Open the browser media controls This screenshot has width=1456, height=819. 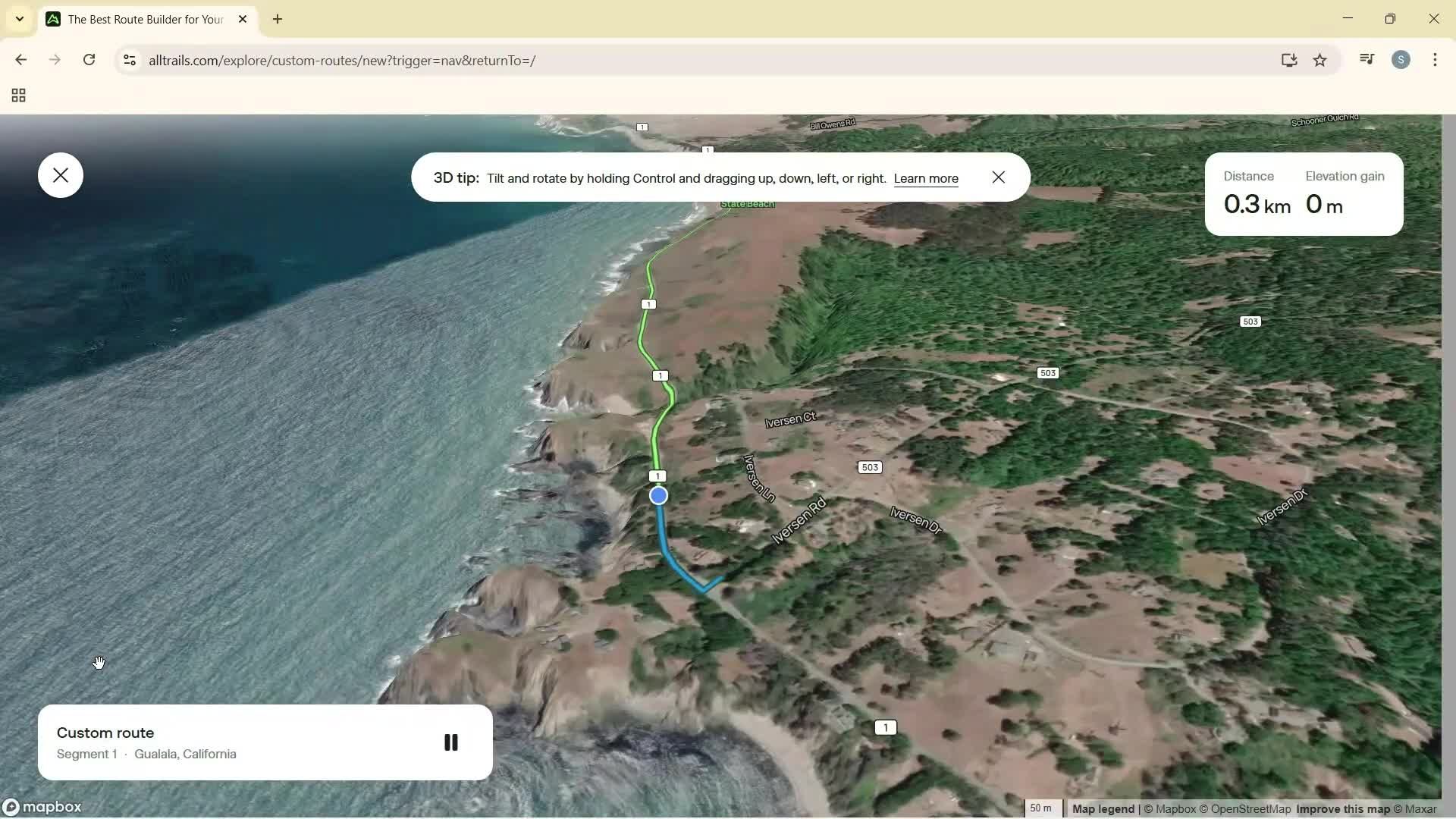pos(1367,59)
